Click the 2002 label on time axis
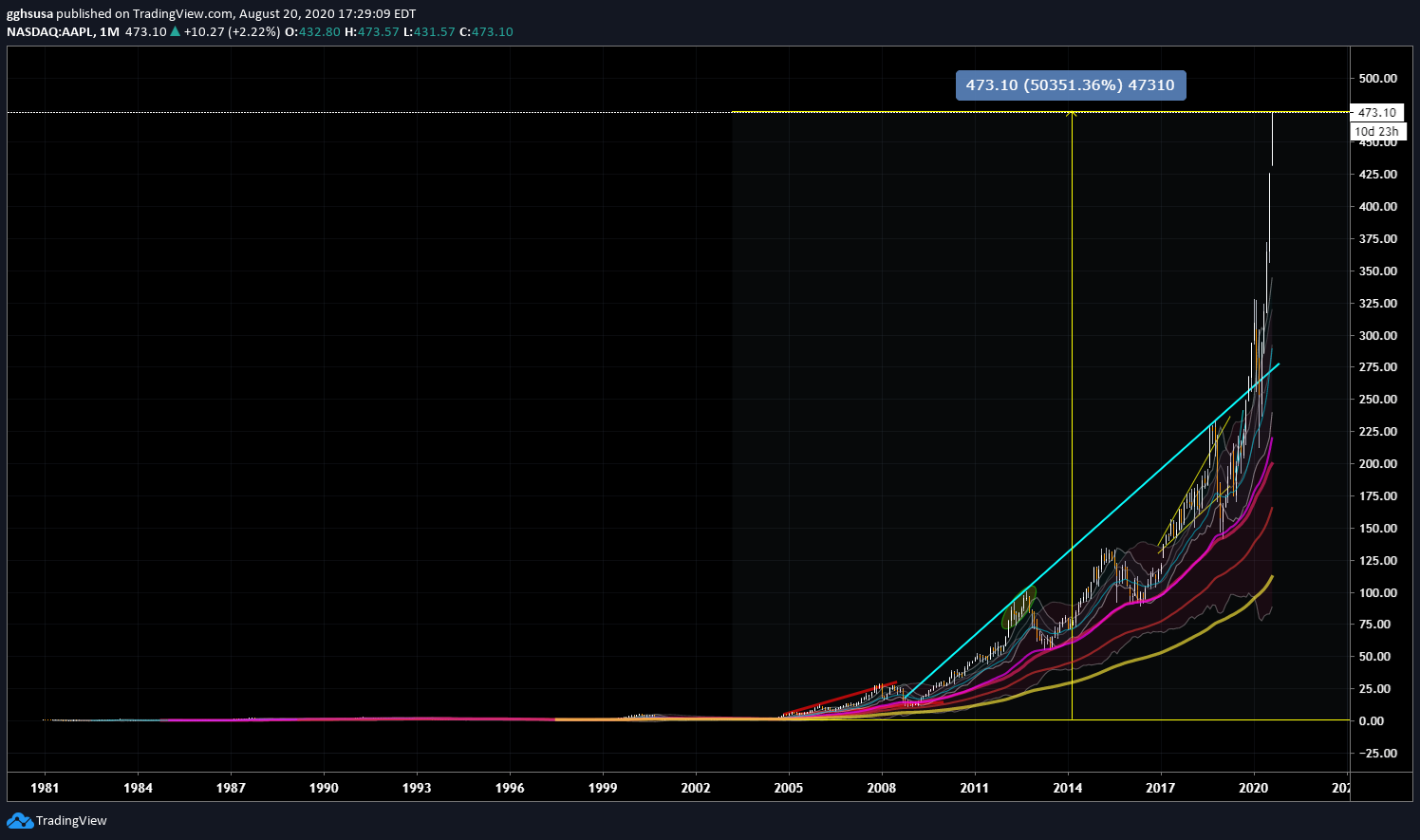This screenshot has width=1420, height=840. click(x=696, y=788)
